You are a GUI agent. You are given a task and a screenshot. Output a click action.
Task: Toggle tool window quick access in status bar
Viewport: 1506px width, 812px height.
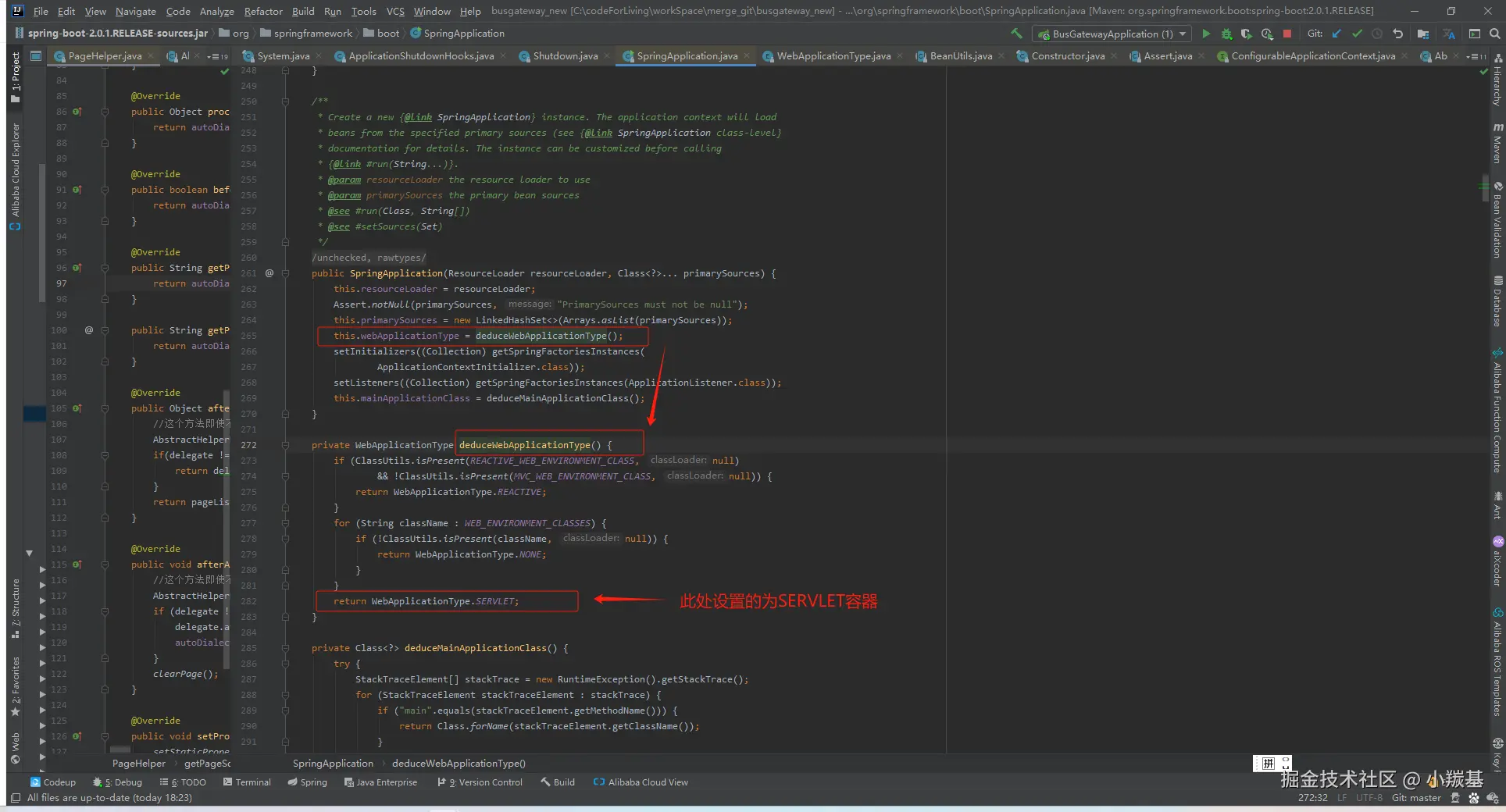tap(16, 798)
